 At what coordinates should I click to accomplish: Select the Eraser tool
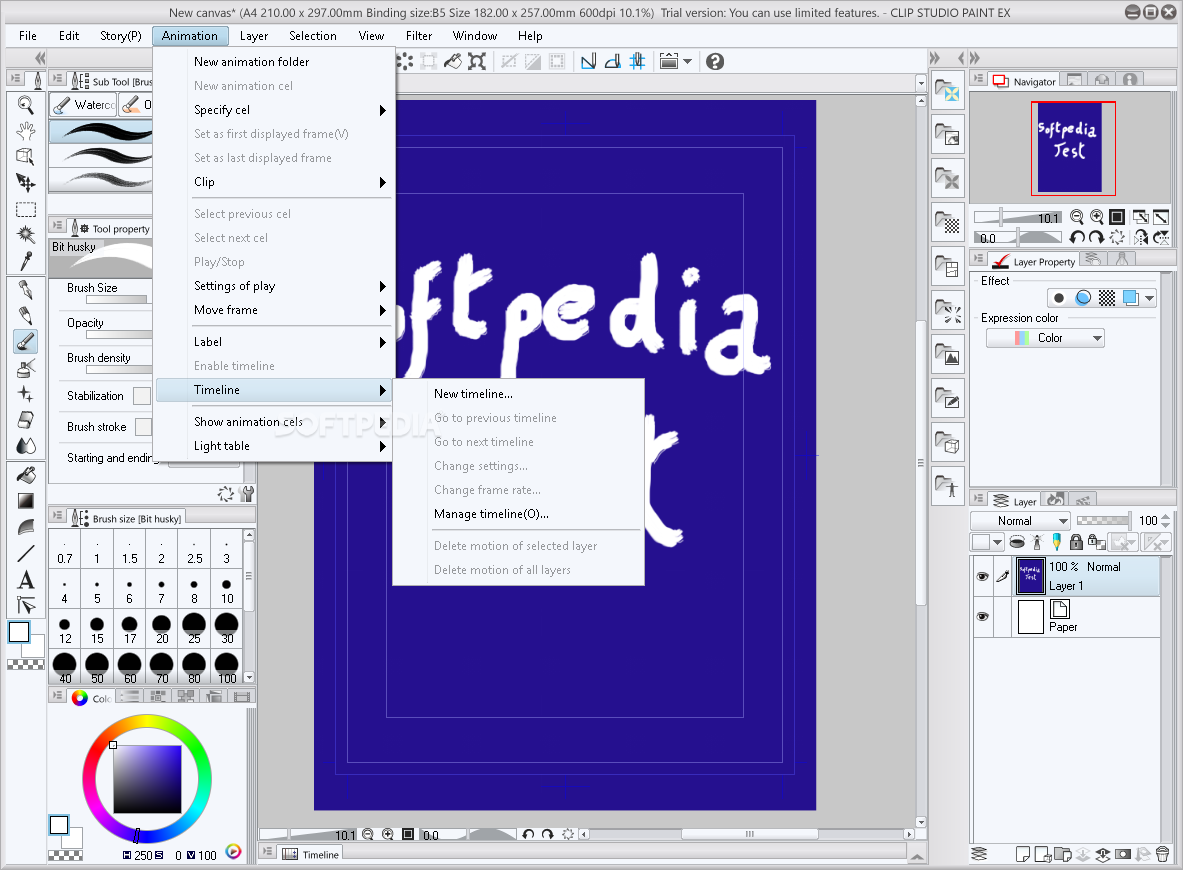click(x=26, y=420)
